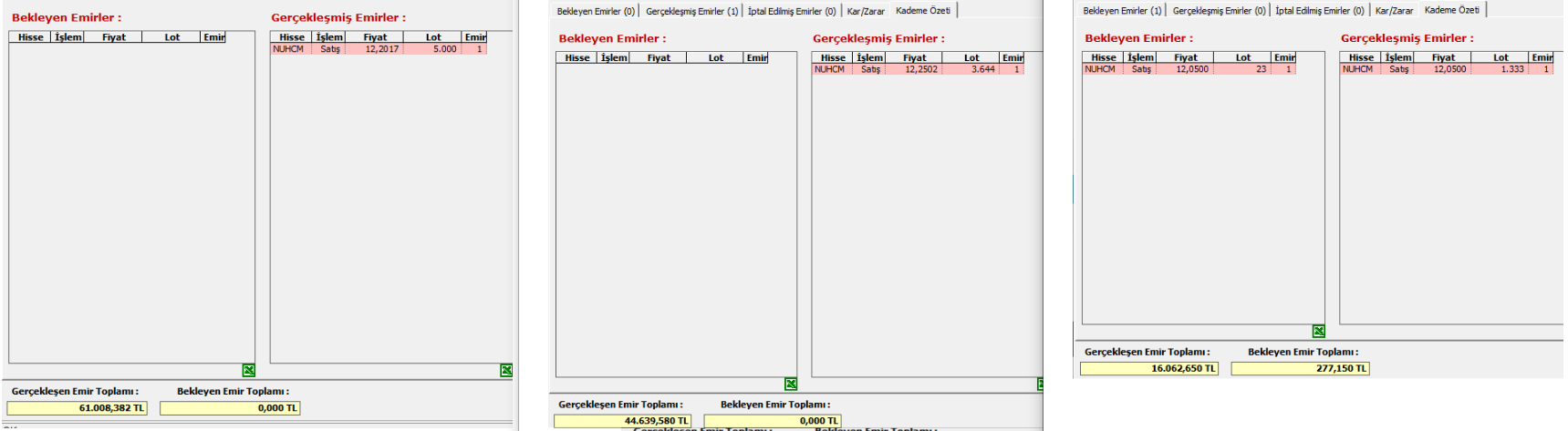1568x431 pixels.
Task: Open Kar/Zarar tab next to Bekleyen Emirler (1)
Action: tap(1394, 11)
